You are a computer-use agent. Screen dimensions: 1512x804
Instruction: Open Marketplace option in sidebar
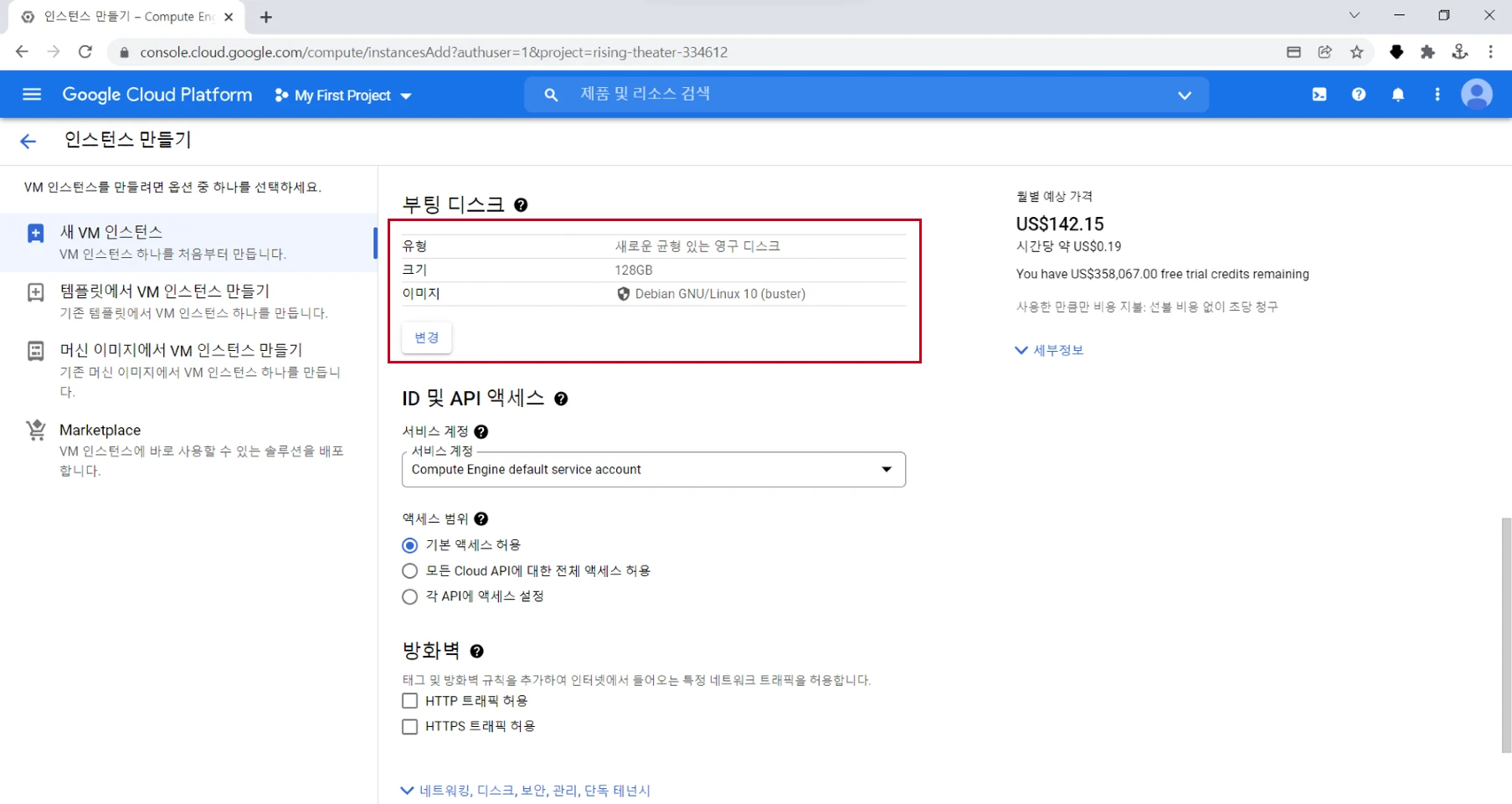pyautogui.click(x=188, y=450)
